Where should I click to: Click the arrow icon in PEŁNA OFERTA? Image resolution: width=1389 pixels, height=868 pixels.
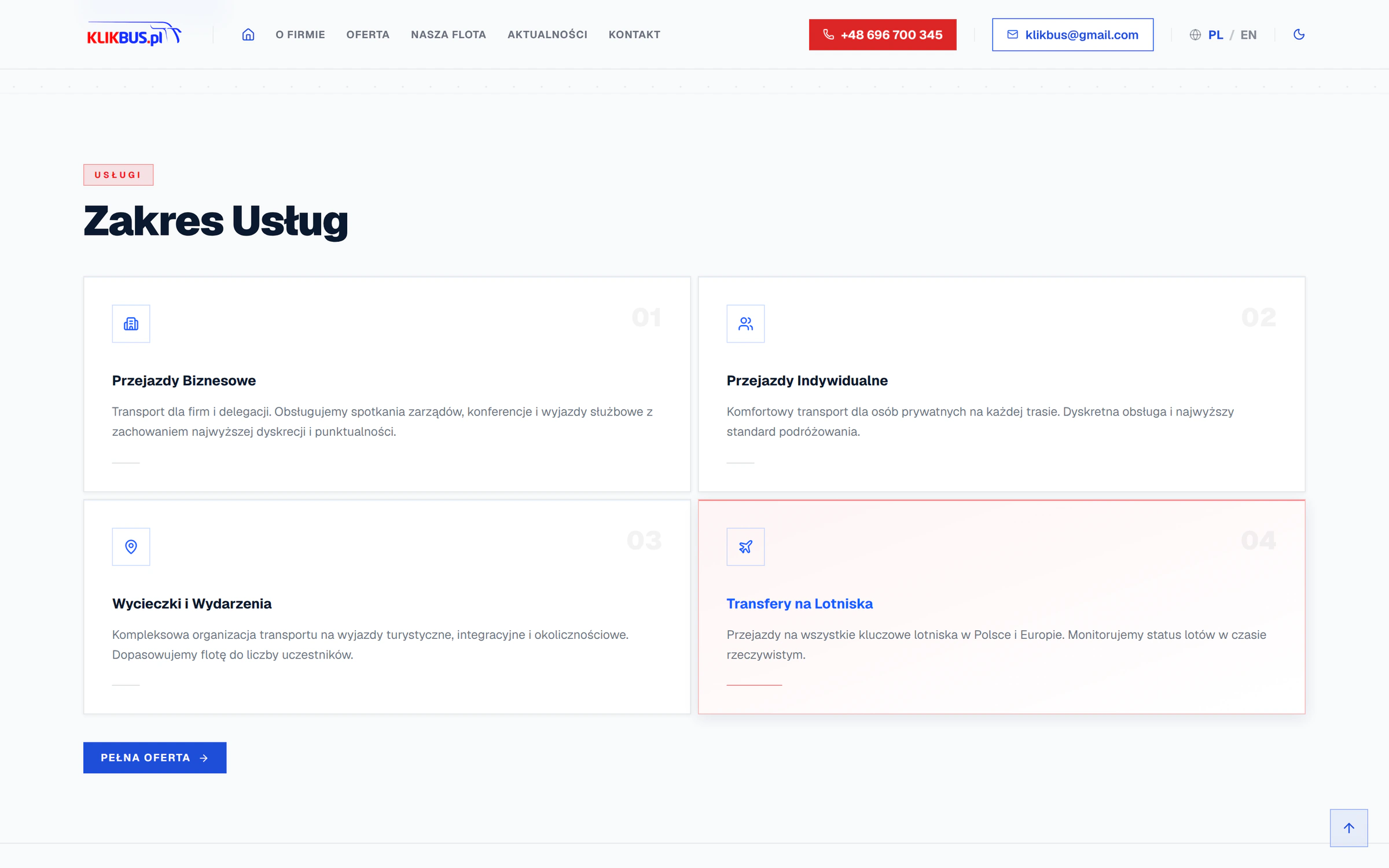point(204,758)
